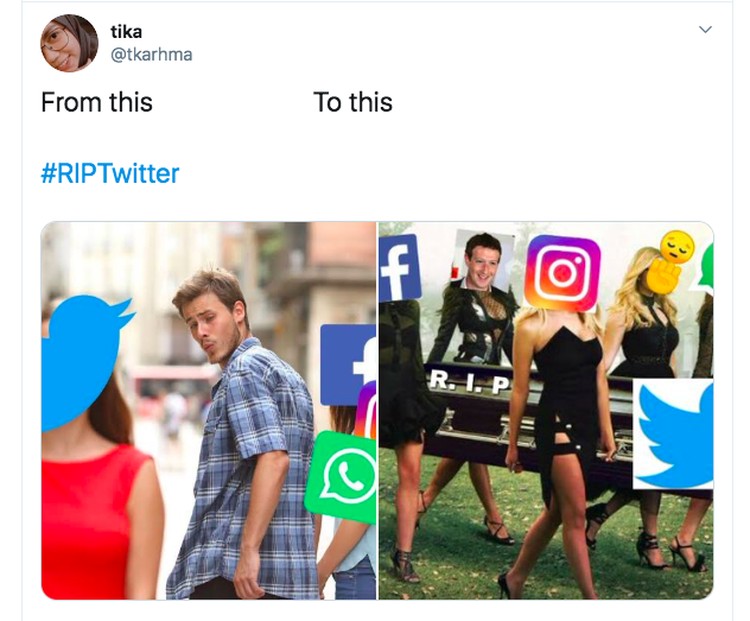Open the right coffin meme image
This screenshot has height=621, width=750.
pyautogui.click(x=546, y=410)
